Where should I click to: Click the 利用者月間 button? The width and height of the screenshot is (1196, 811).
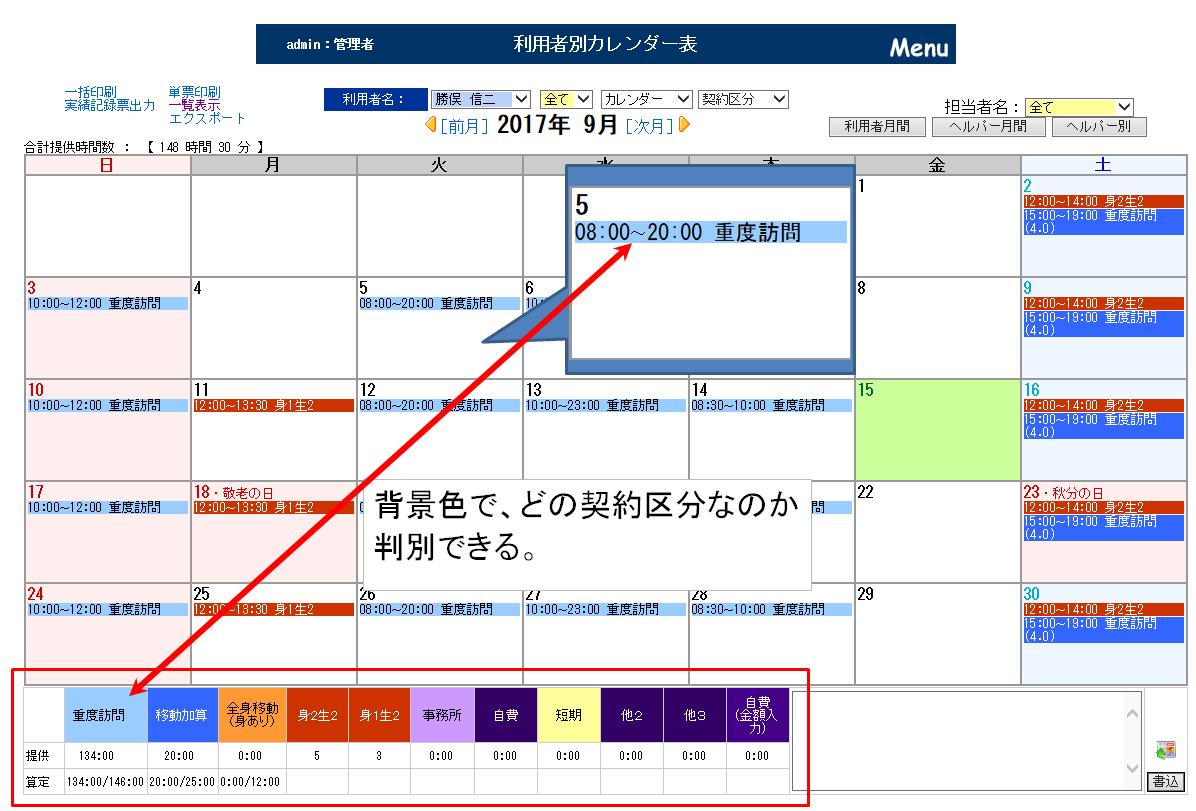tap(877, 127)
